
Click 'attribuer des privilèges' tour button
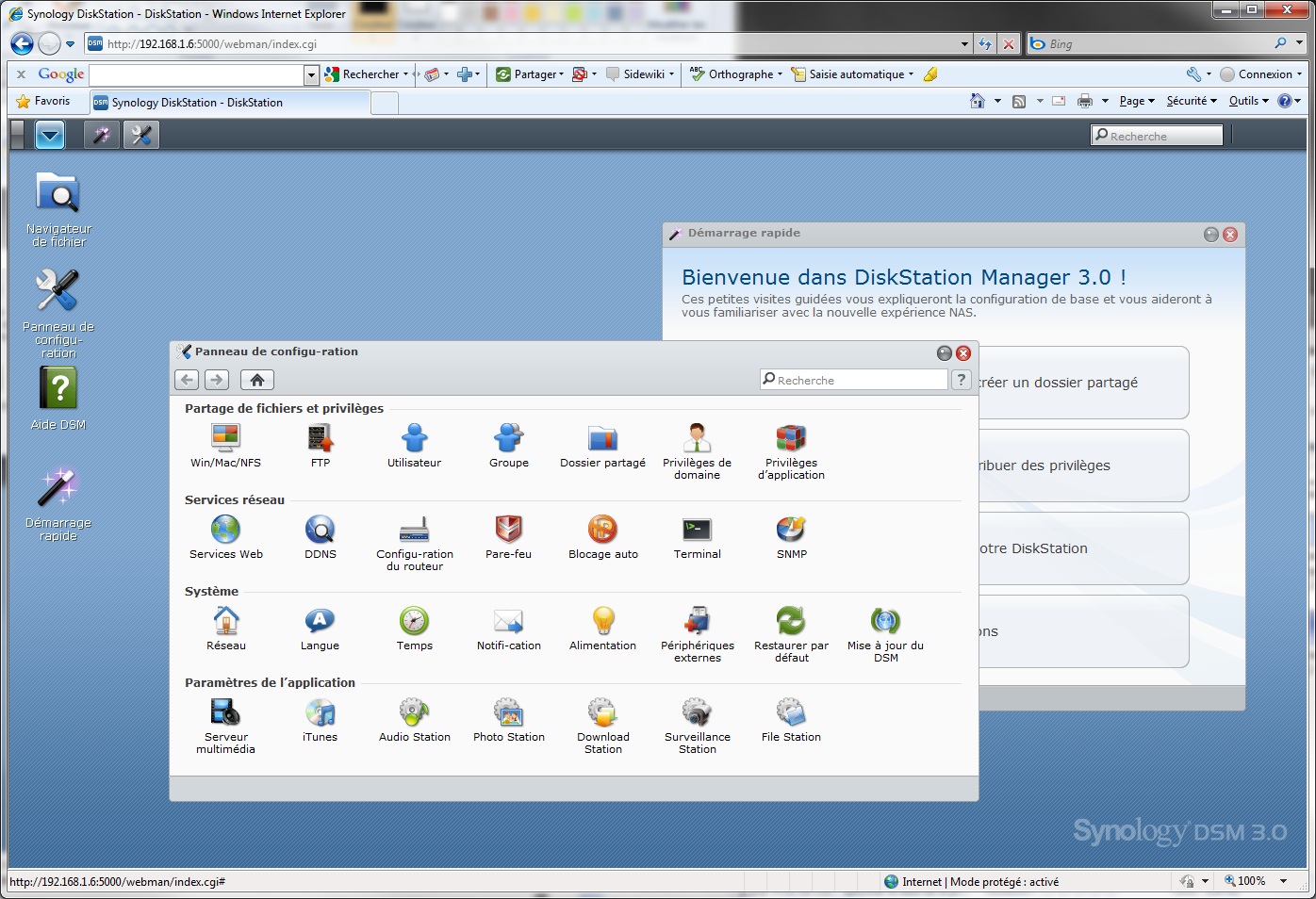point(1084,466)
